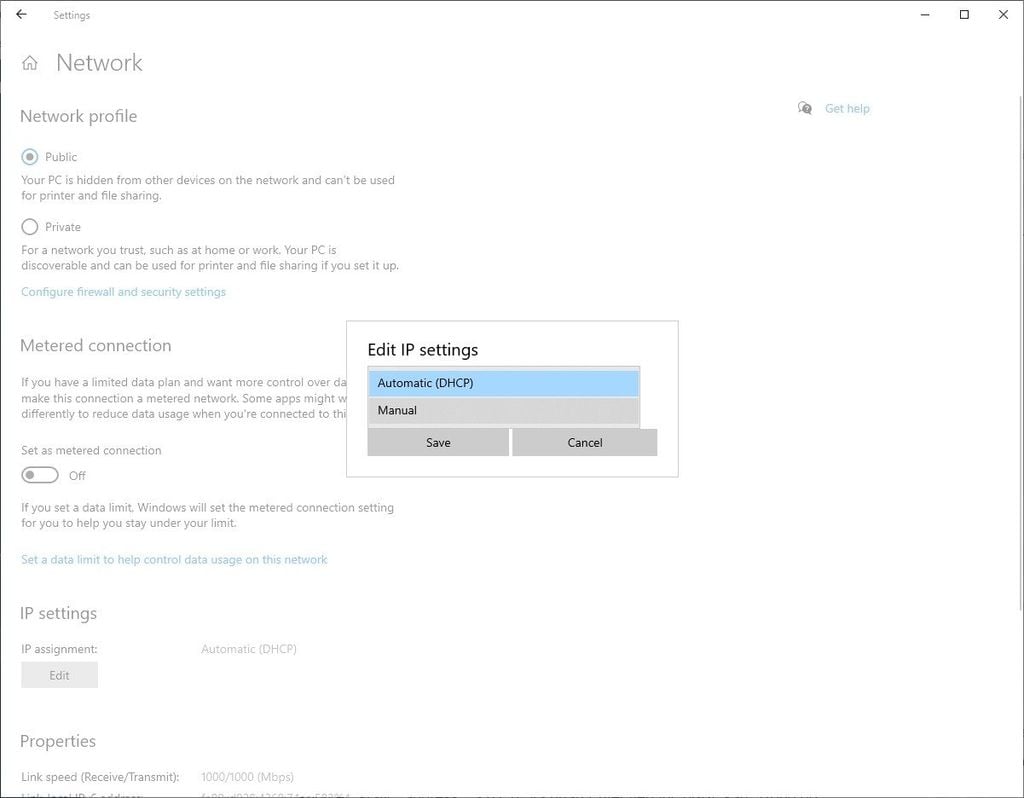
Task: Toggle Set as metered connection switch
Action: (40, 475)
